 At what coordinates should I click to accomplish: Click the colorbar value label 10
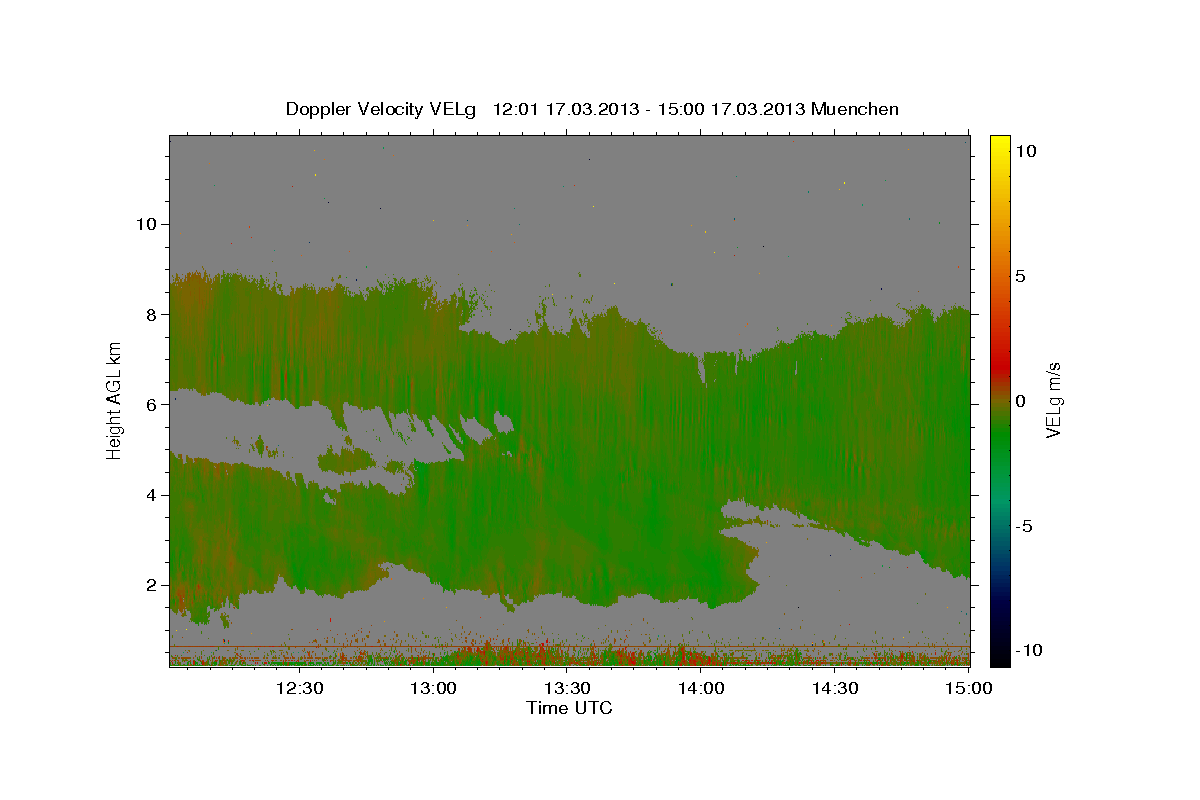coord(1025,150)
